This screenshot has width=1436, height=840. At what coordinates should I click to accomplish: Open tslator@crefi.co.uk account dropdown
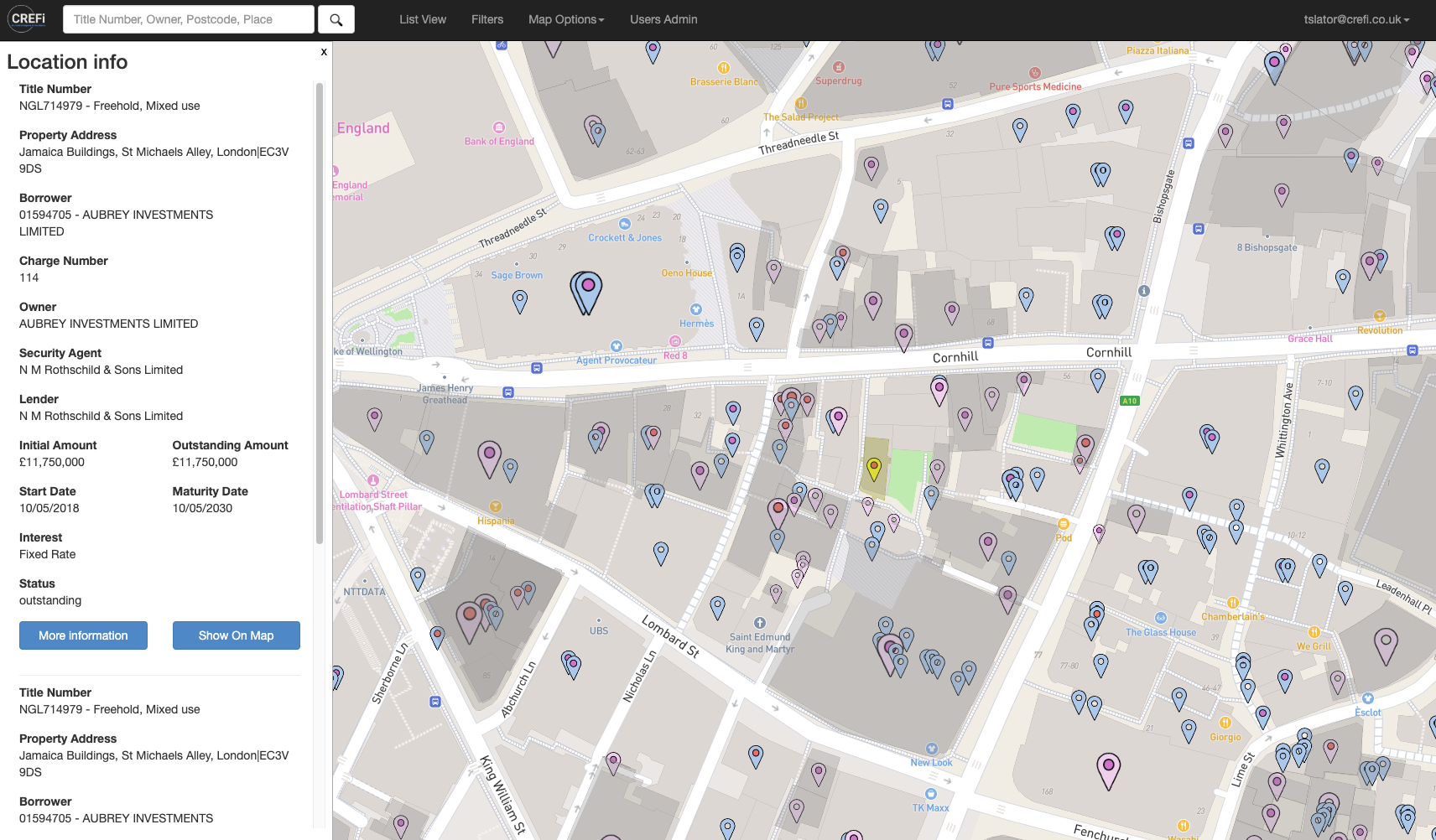pos(1356,19)
